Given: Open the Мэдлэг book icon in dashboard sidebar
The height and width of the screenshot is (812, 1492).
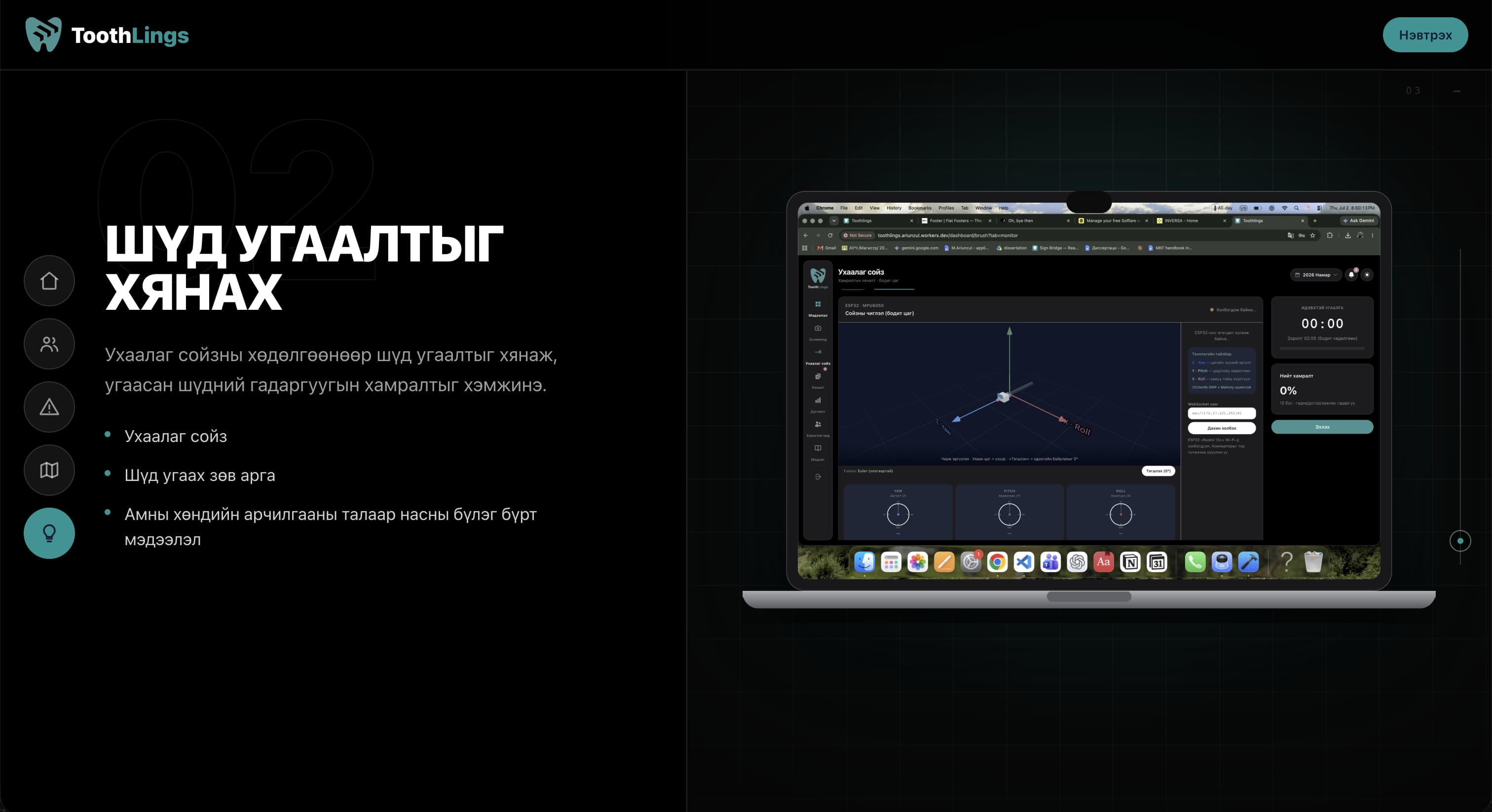Looking at the screenshot, I should point(818,448).
